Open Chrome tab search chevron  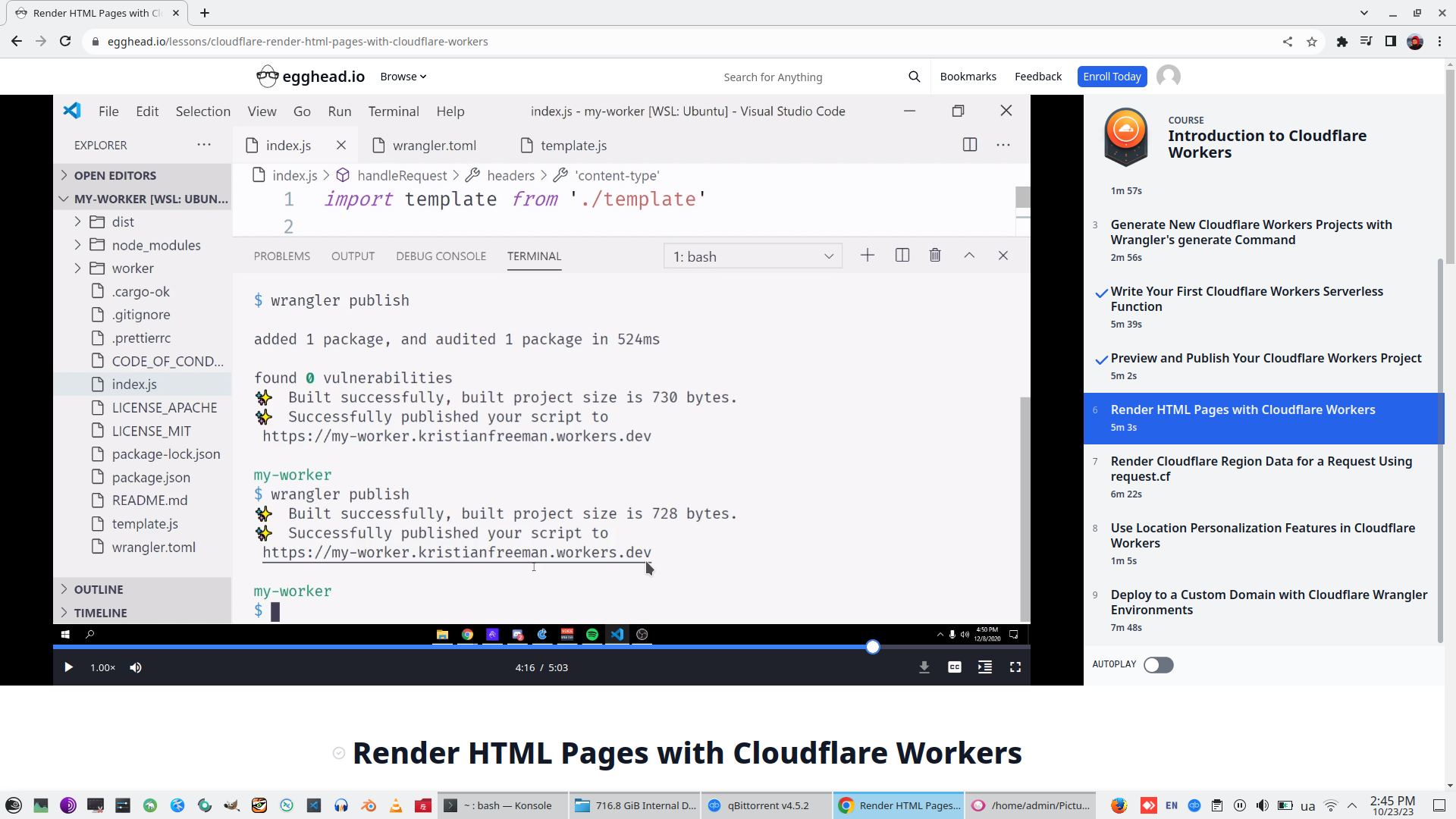1363,13
